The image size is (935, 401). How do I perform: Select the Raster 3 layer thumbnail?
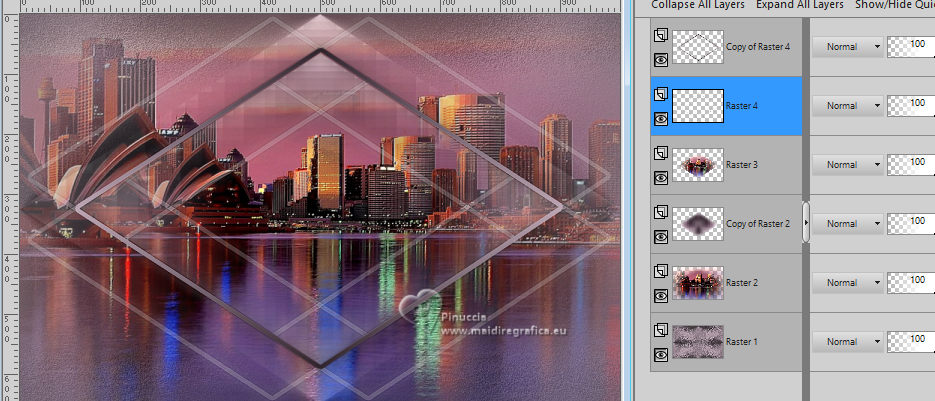tap(698, 165)
